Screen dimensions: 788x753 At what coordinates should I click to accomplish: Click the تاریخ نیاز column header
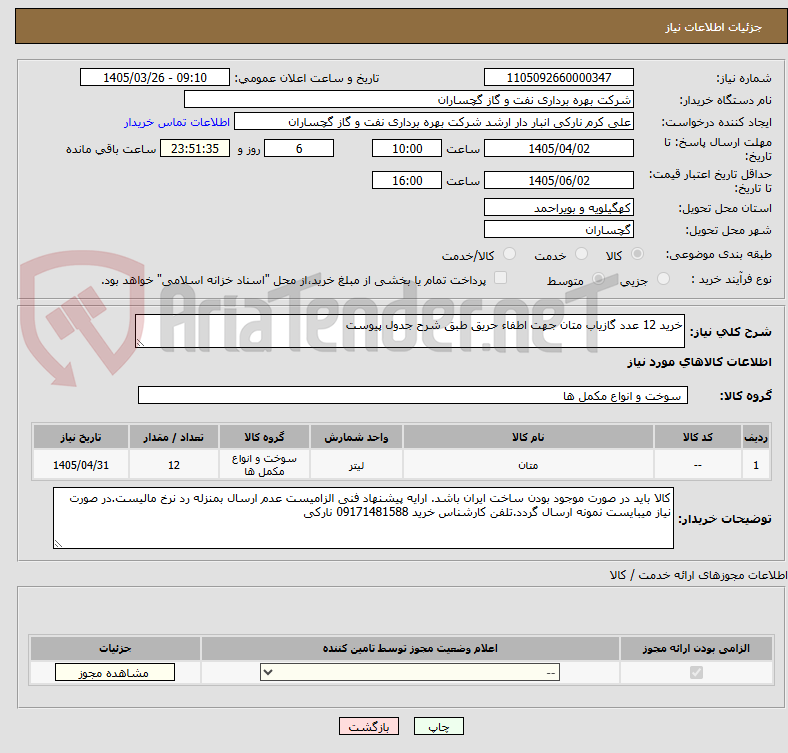click(81, 437)
